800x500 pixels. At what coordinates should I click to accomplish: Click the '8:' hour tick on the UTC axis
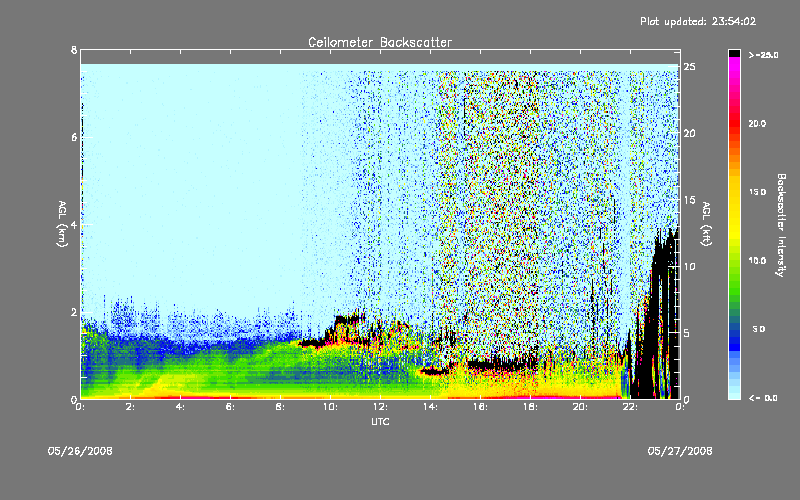281,407
